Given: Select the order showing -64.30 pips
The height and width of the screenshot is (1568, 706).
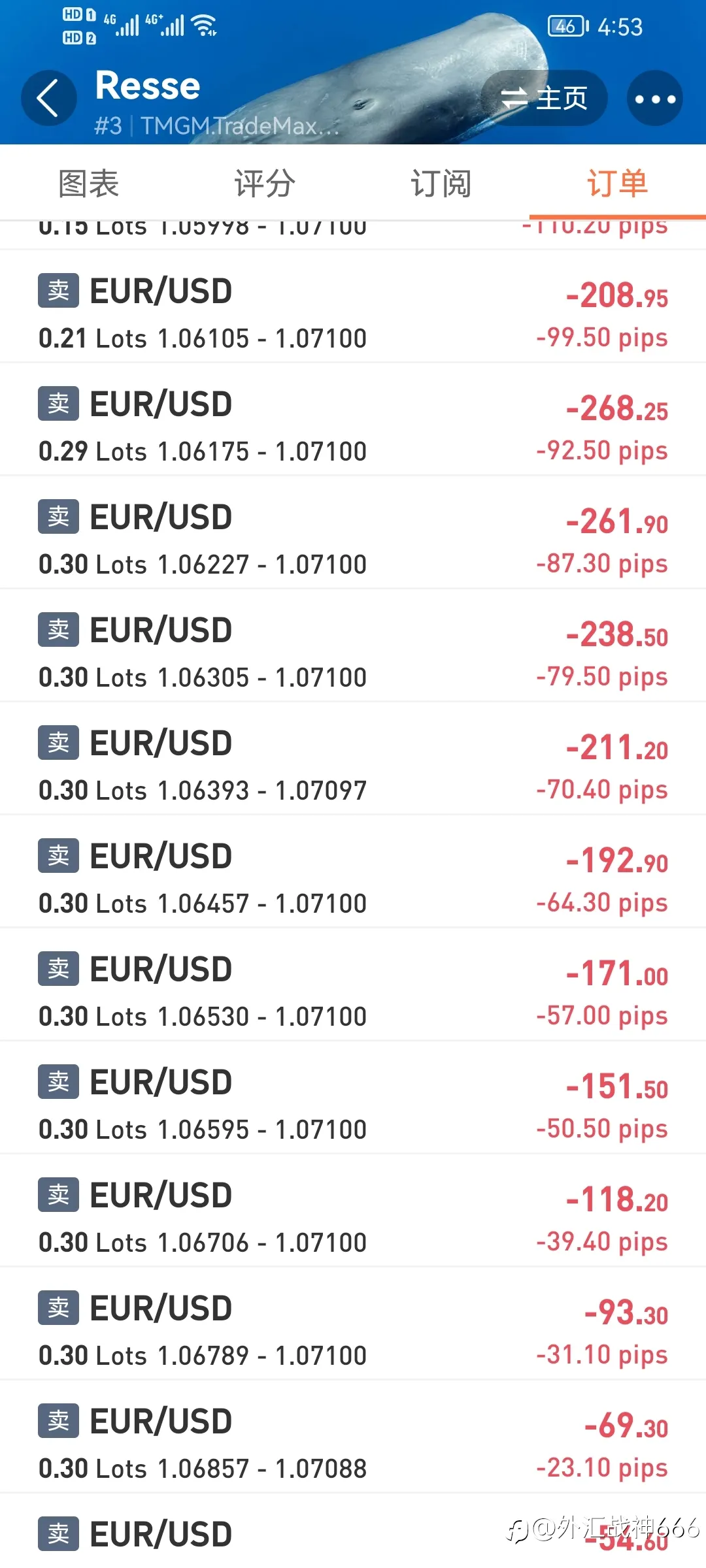Looking at the screenshot, I should [x=353, y=872].
